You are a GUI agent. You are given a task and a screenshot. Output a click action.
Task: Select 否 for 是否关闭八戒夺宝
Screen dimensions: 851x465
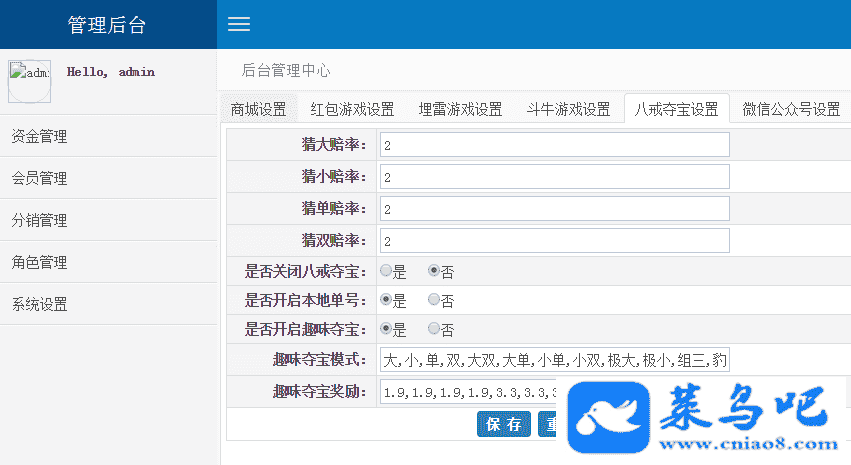(434, 271)
